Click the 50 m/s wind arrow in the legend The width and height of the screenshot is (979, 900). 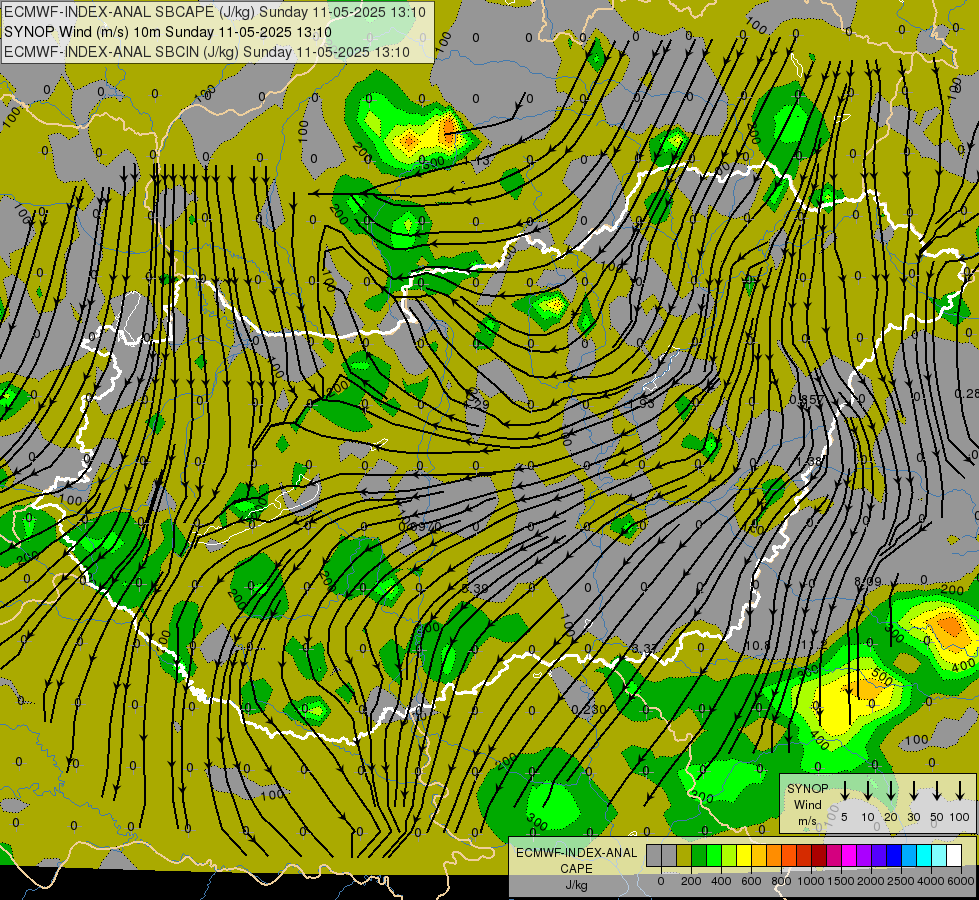937,791
